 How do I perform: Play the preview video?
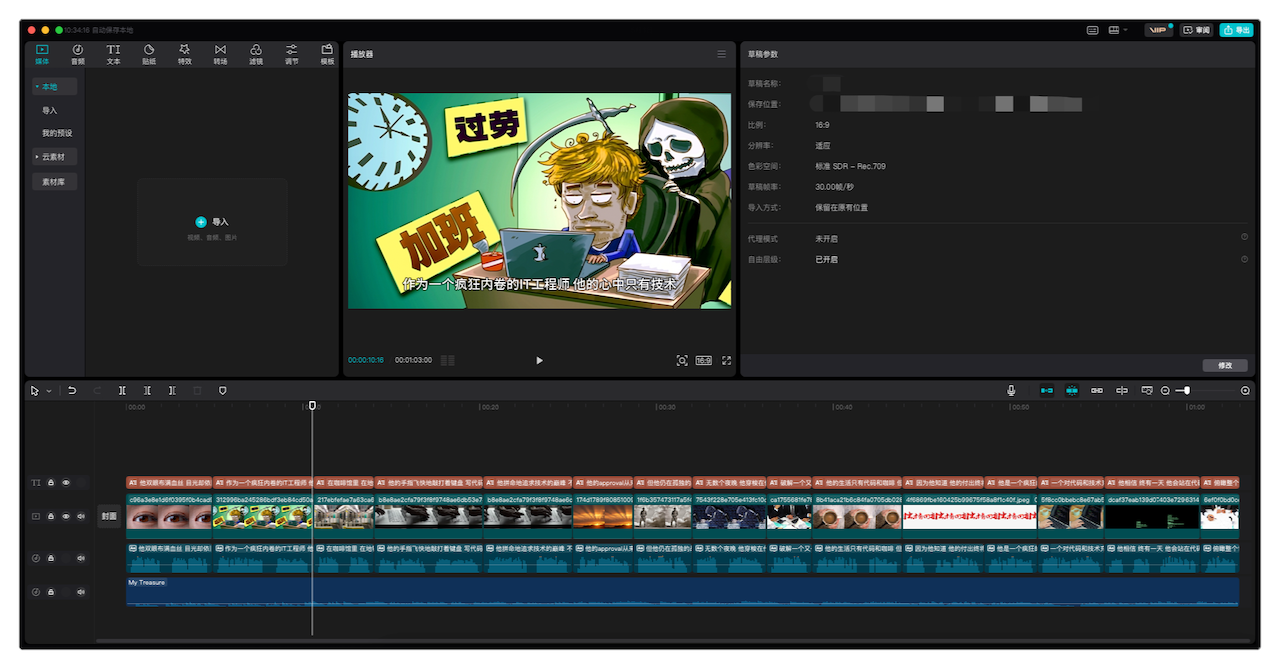[539, 360]
